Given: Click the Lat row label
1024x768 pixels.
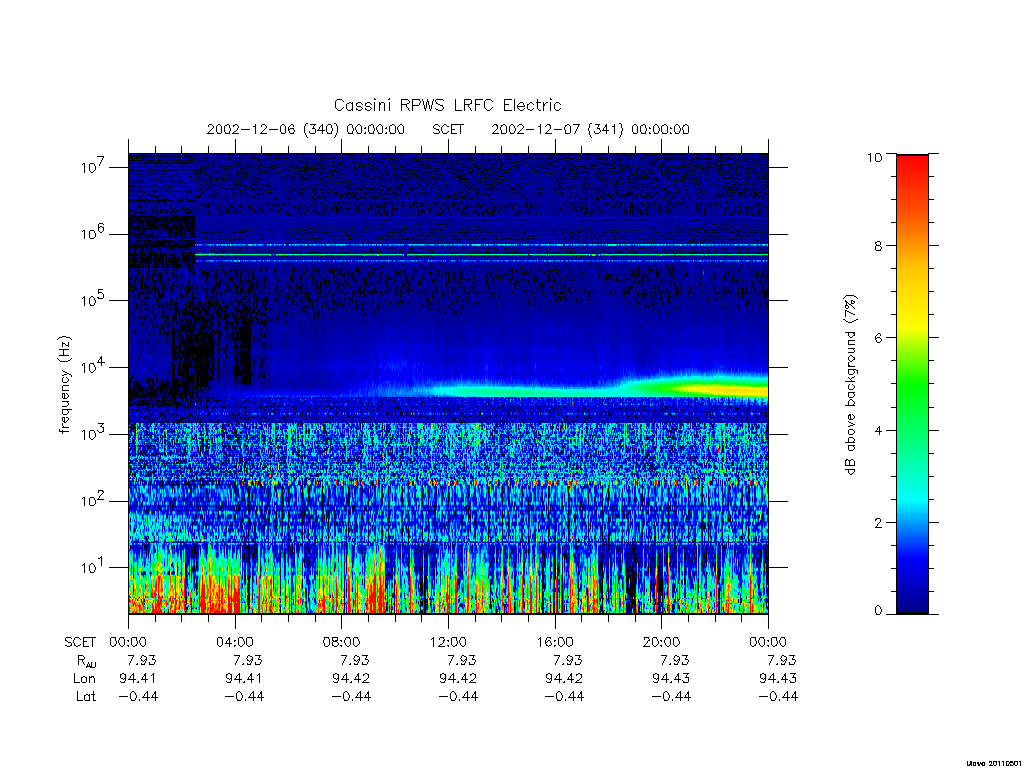Looking at the screenshot, I should point(86,696).
